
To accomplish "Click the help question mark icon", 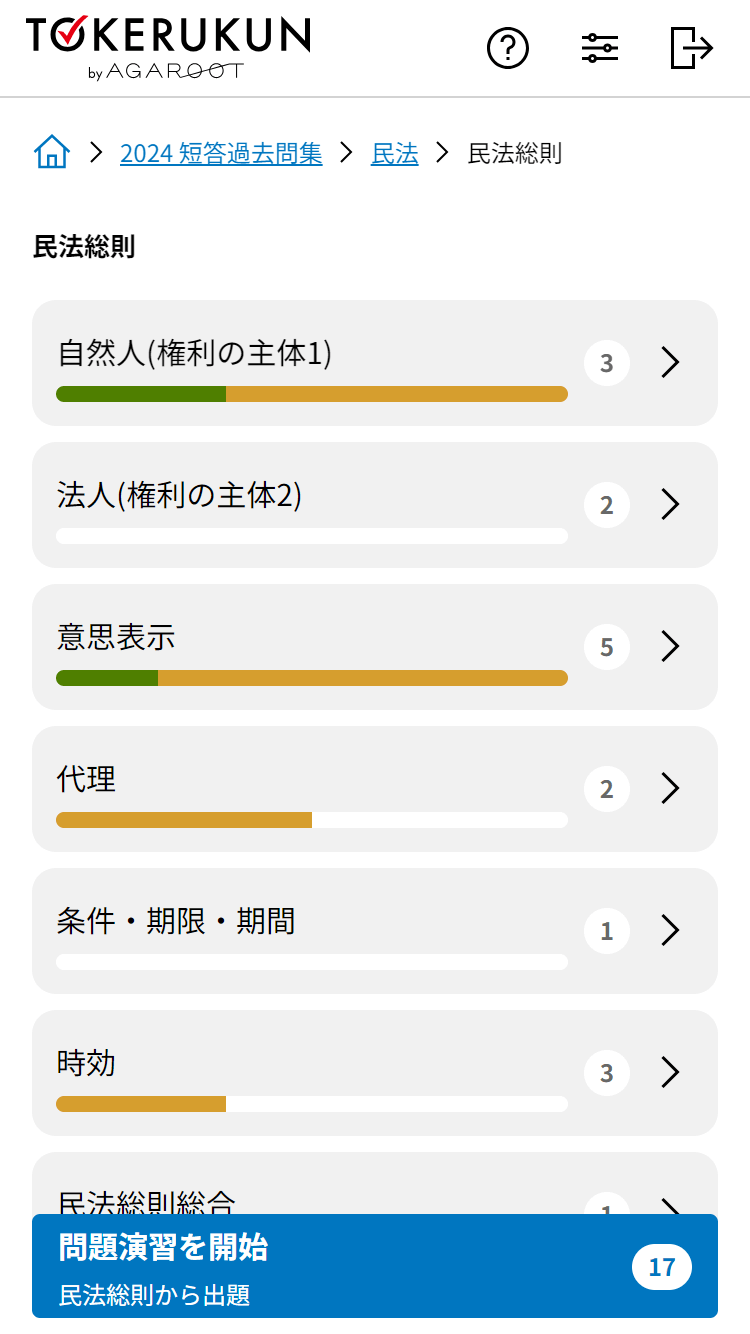I will tap(508, 48).
